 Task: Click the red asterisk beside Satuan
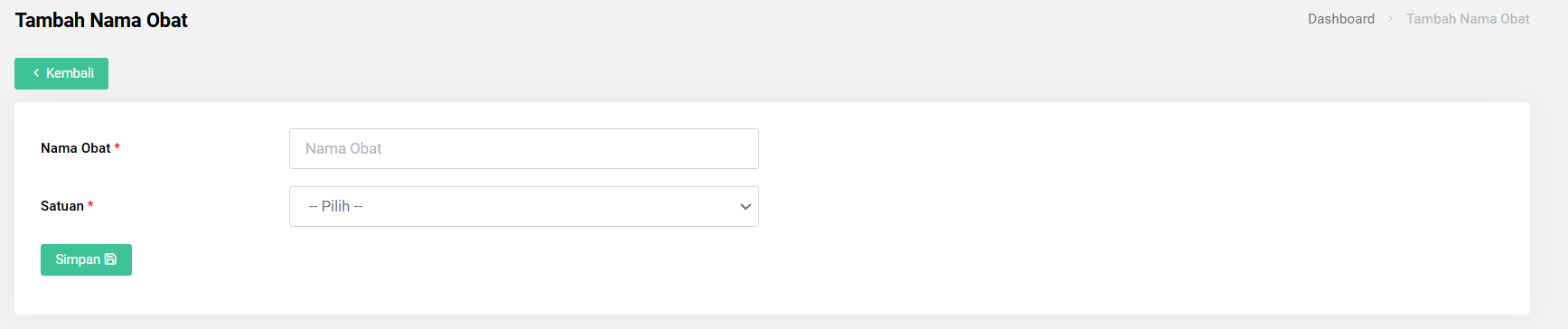90,205
